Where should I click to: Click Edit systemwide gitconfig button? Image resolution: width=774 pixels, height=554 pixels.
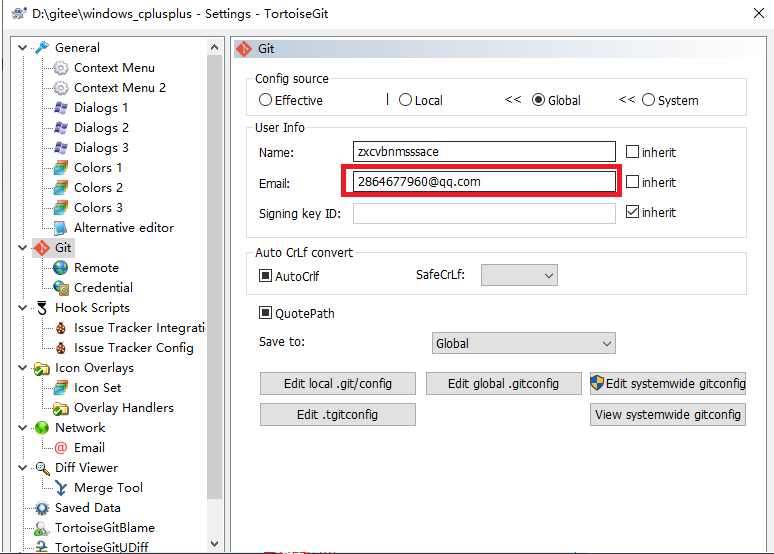(x=668, y=384)
